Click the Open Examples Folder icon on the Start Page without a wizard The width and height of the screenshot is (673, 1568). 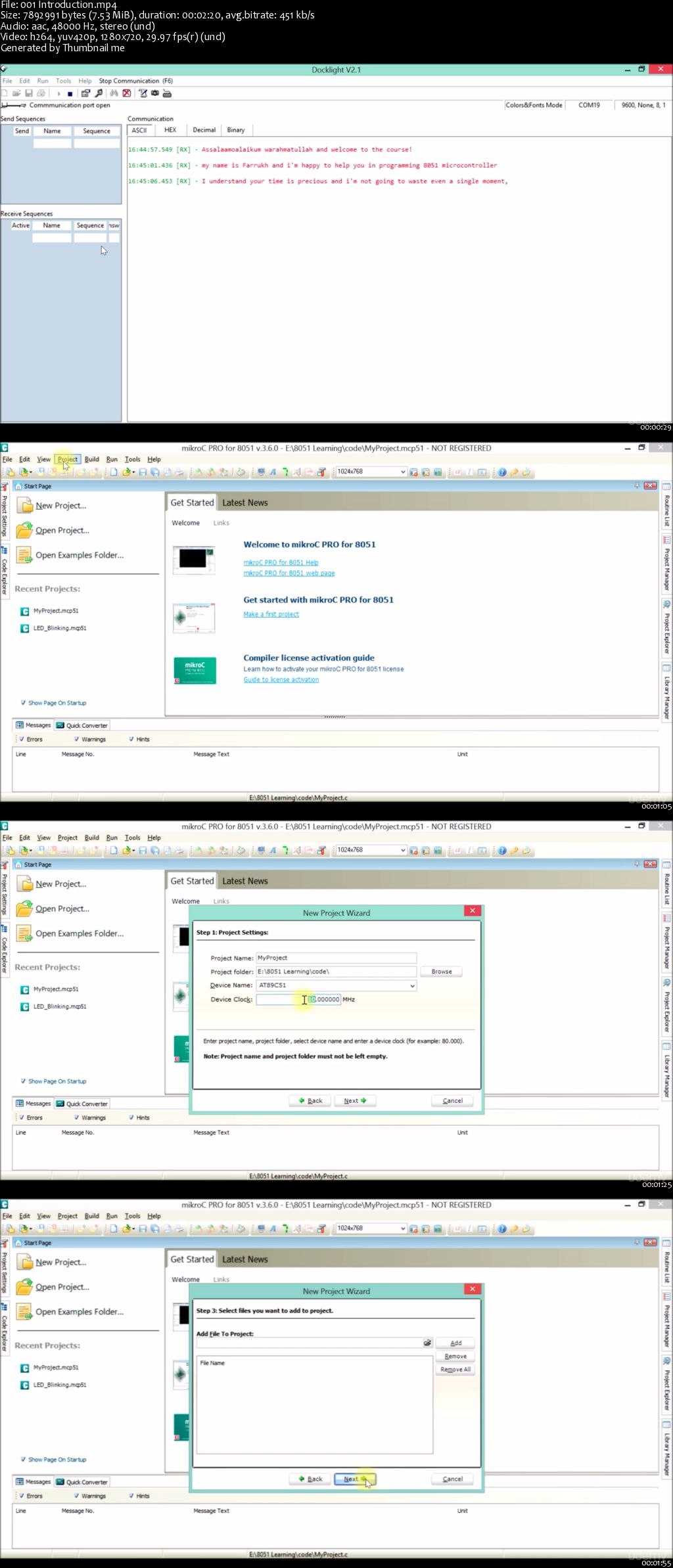click(x=25, y=555)
